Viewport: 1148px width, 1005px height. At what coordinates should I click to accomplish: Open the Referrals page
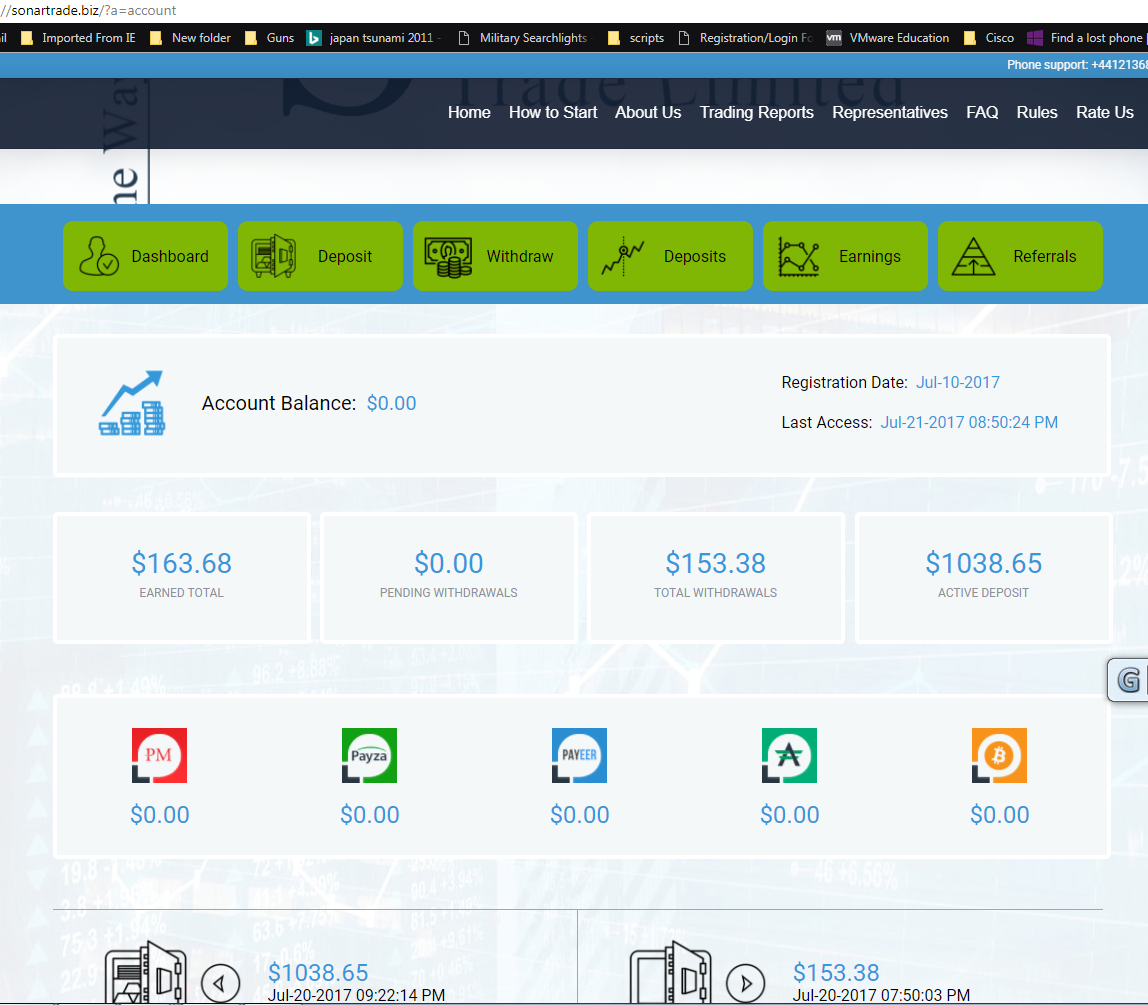(1020, 256)
